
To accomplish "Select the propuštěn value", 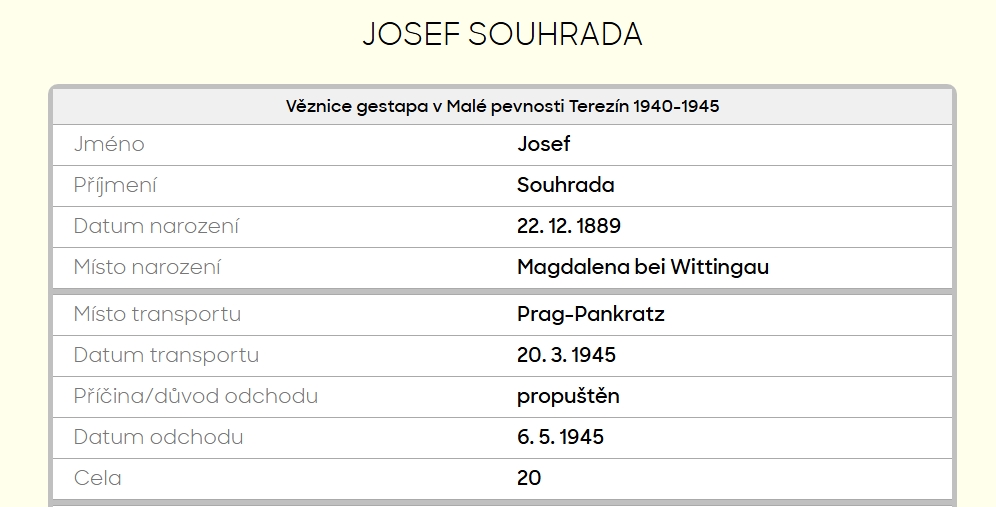I will 568,396.
